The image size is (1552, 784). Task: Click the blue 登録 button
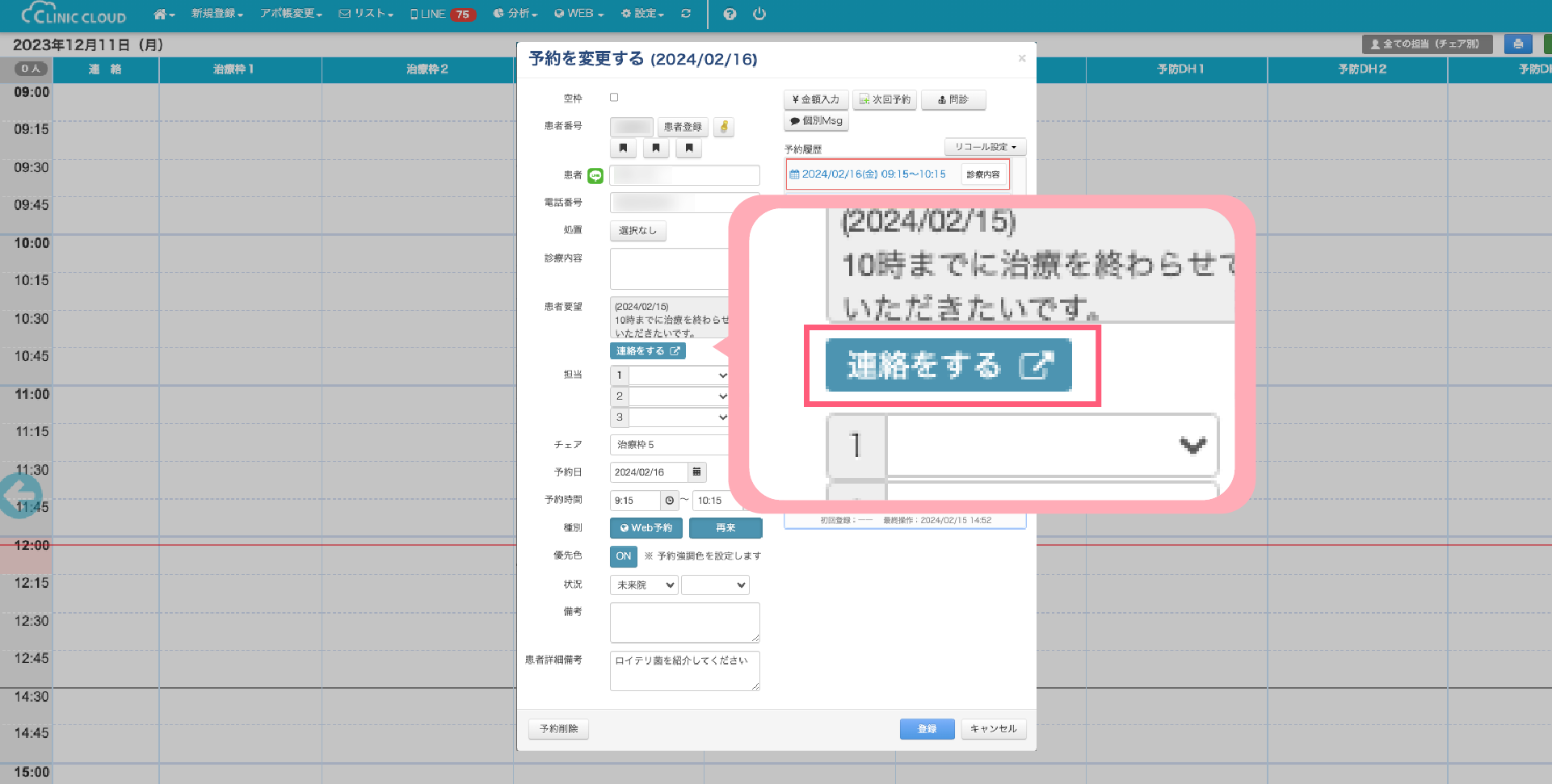click(x=927, y=729)
